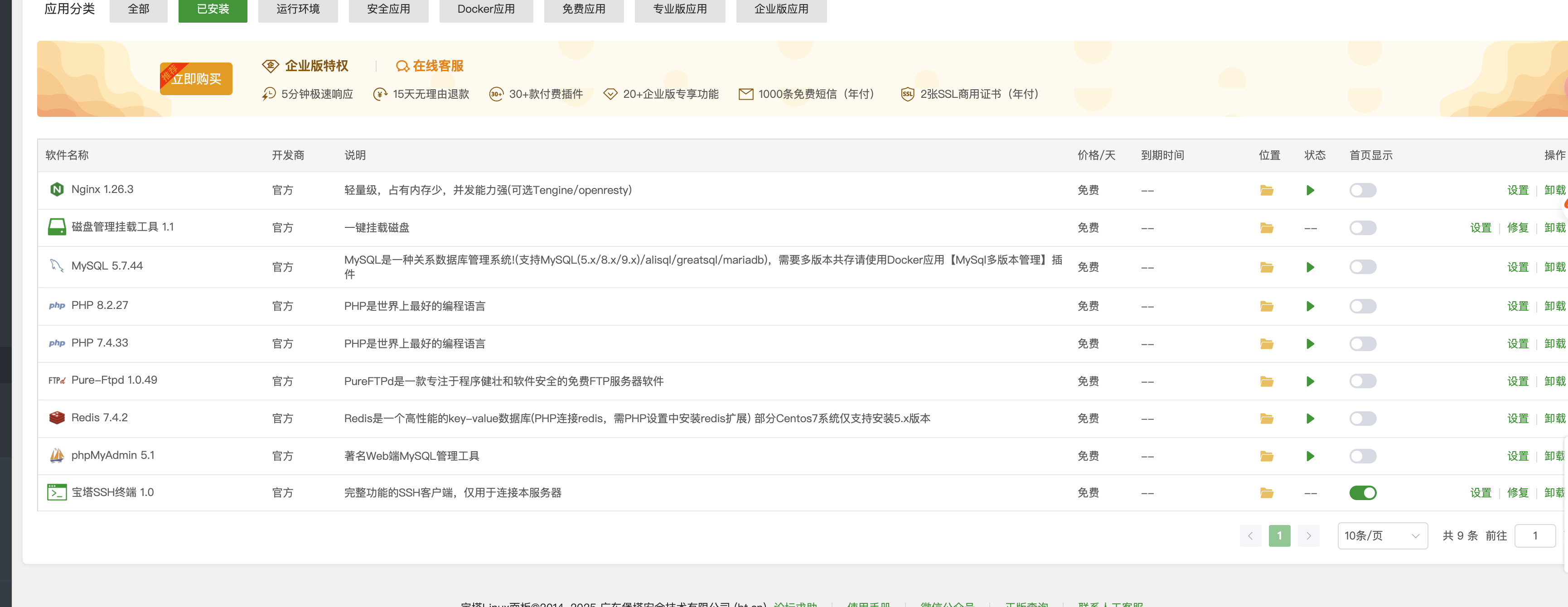1568x607 pixels.
Task: Click PHP 7.4.33 status play icon
Action: pos(1311,344)
